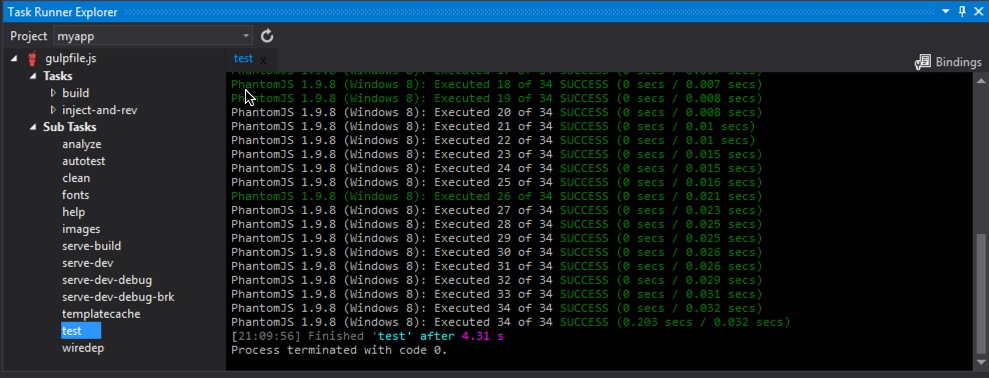Open the Project dropdown showing myapp
Image resolution: width=989 pixels, height=378 pixels.
point(153,36)
